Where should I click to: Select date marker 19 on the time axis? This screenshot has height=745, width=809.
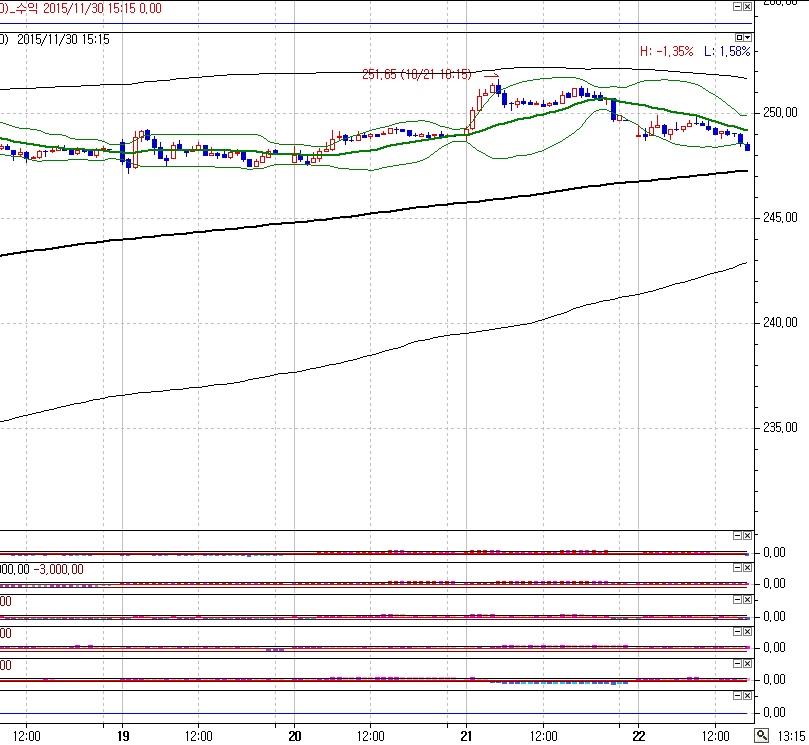click(122, 734)
